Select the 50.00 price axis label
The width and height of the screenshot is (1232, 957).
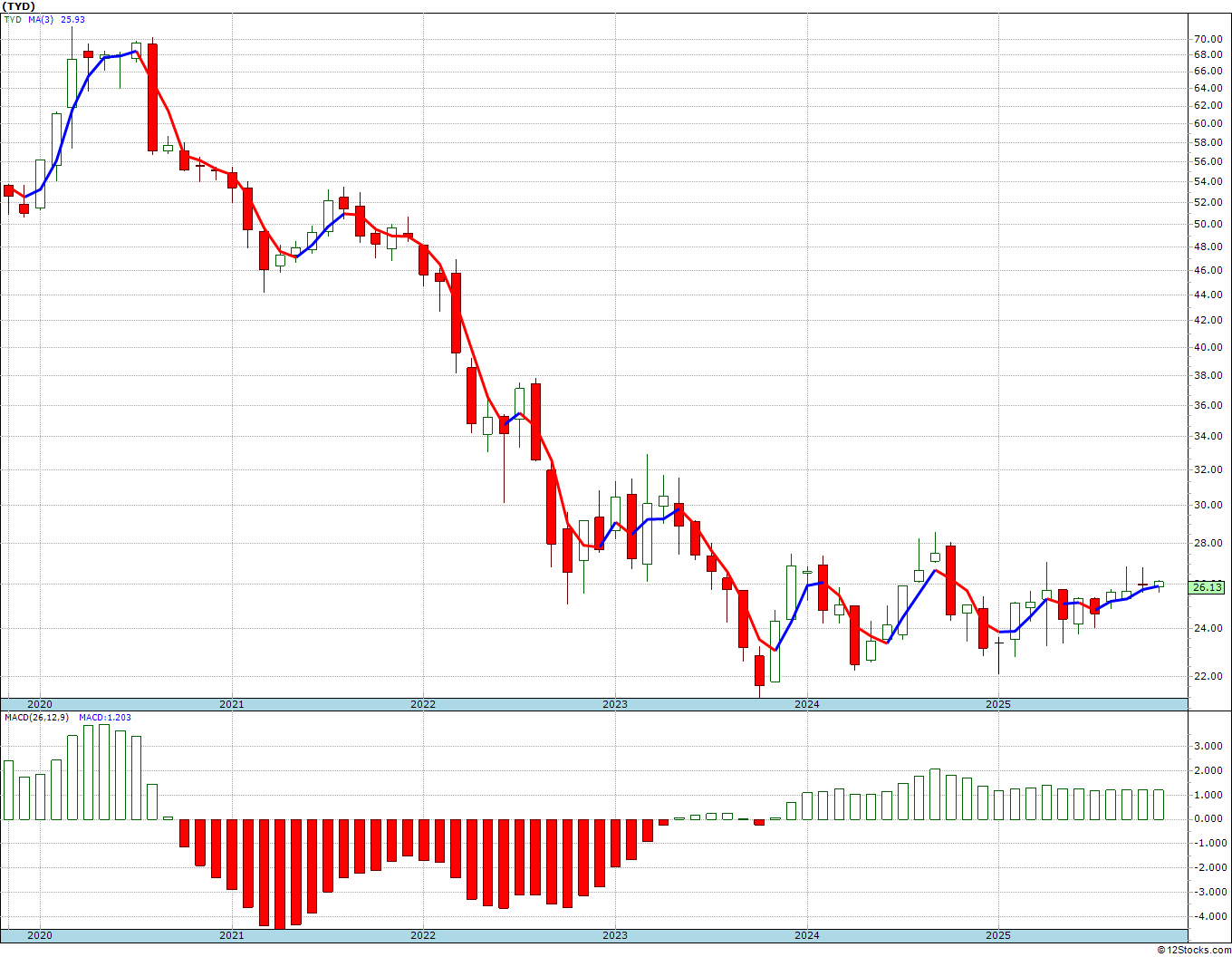coord(1208,224)
